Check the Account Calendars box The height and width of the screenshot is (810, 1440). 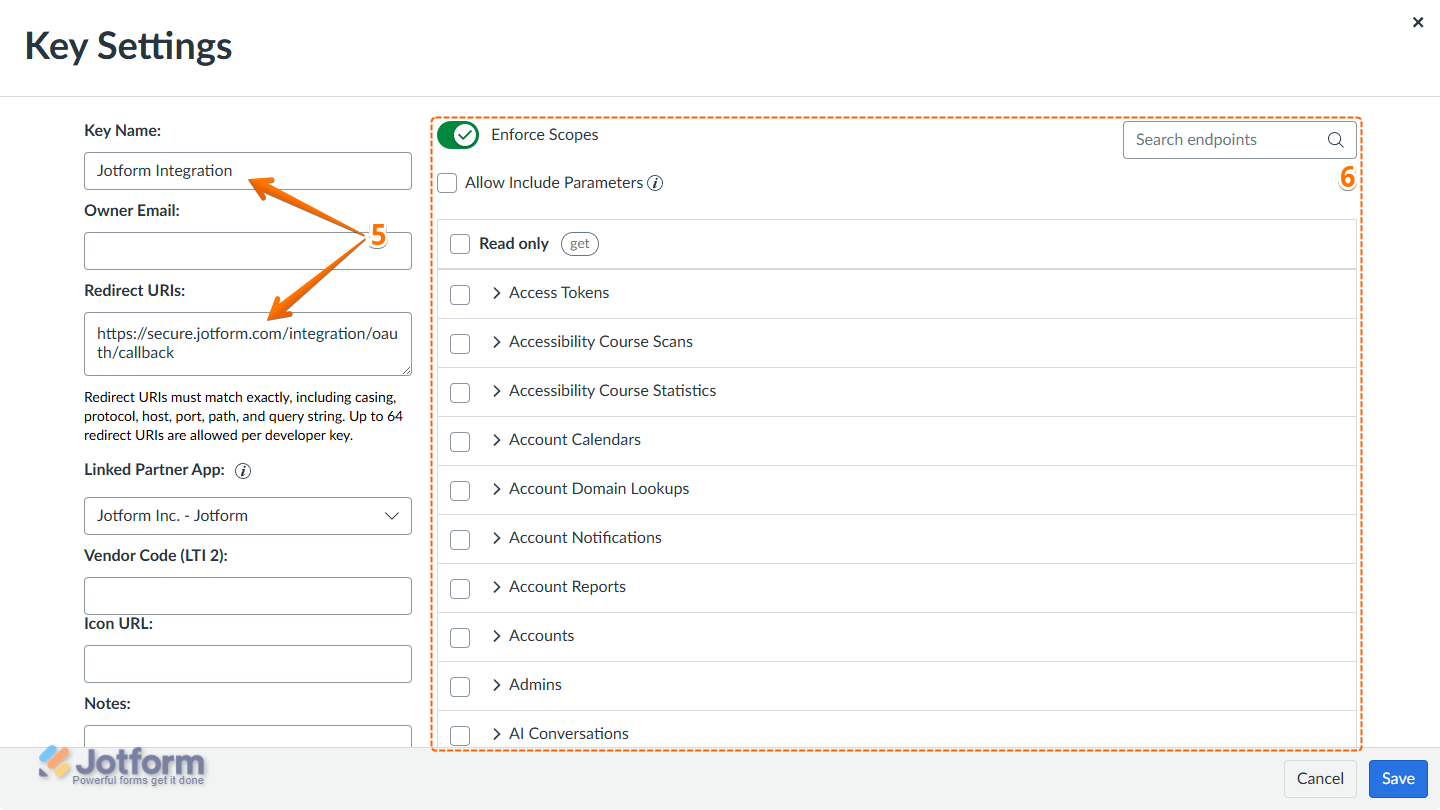pos(460,441)
